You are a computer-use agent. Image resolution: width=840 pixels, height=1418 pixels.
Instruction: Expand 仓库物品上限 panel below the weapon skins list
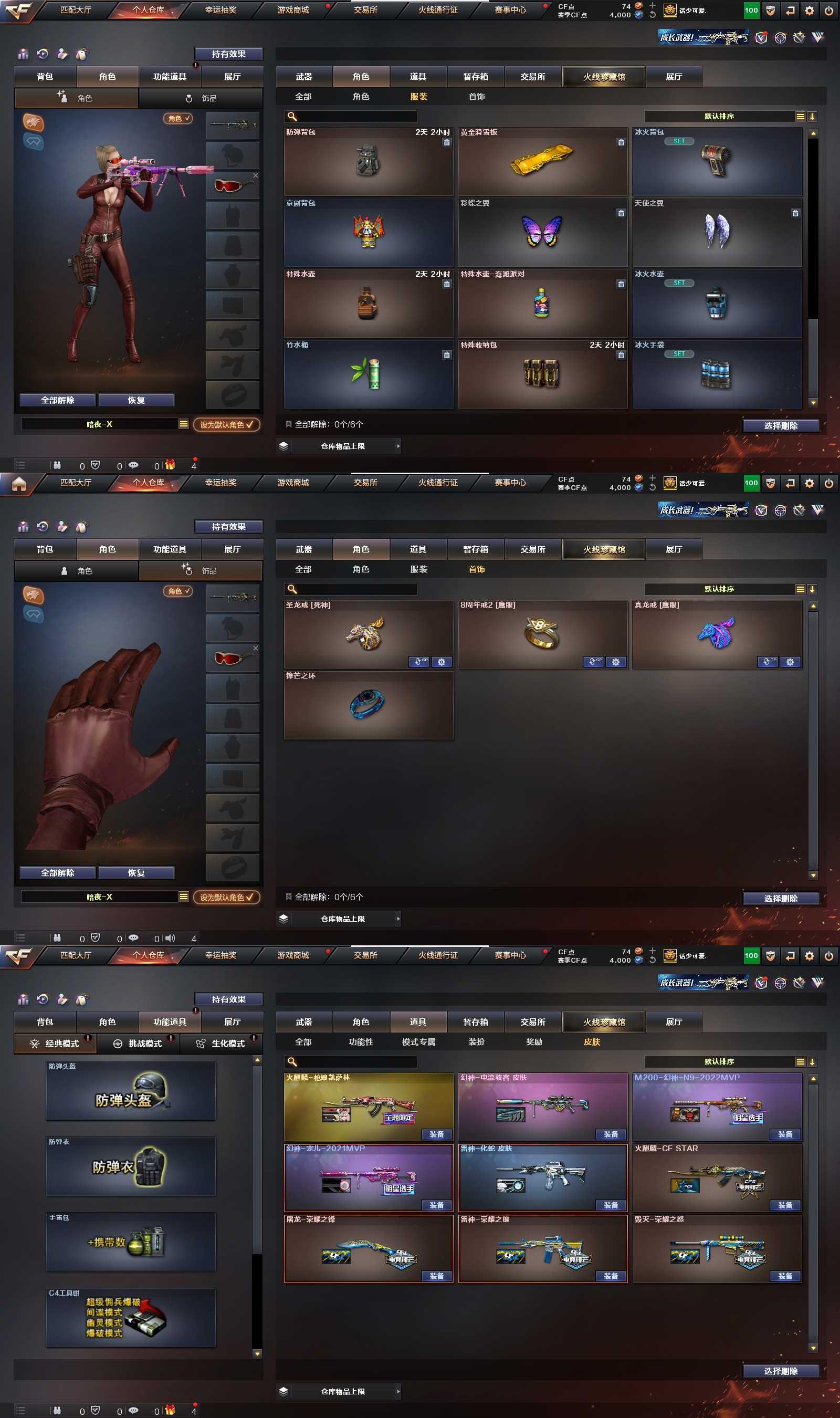[398, 1391]
